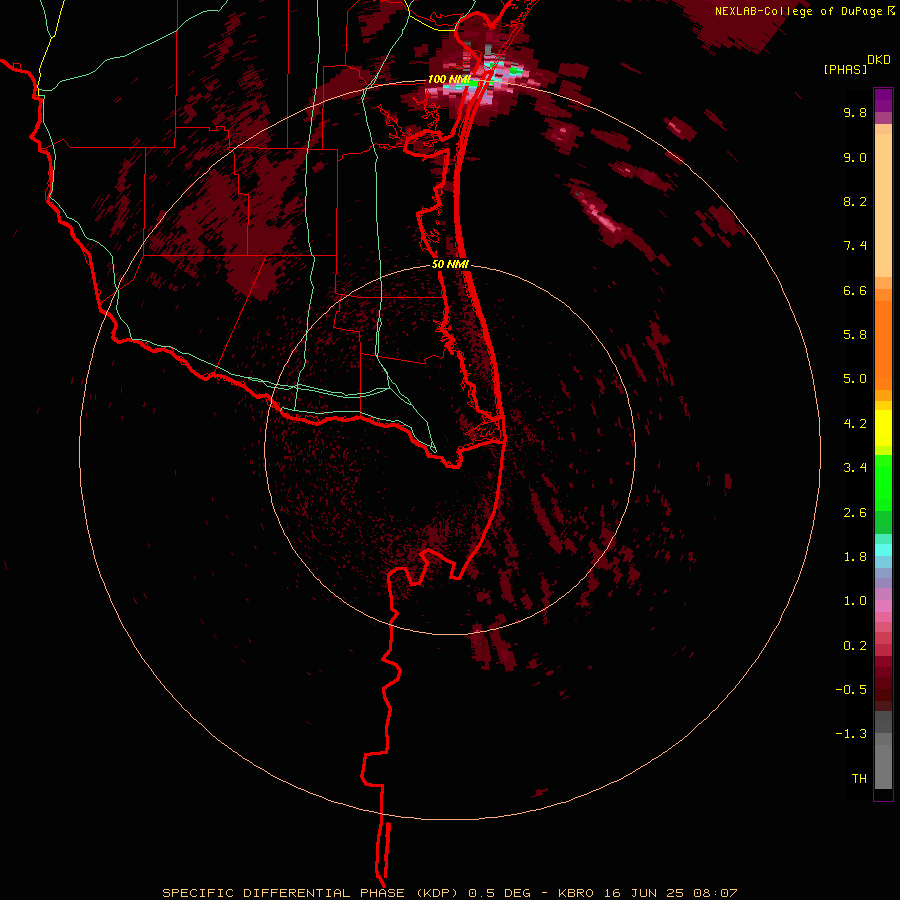900x900 pixels.
Task: Click the -1.3 color scale value
Action: [x=851, y=734]
